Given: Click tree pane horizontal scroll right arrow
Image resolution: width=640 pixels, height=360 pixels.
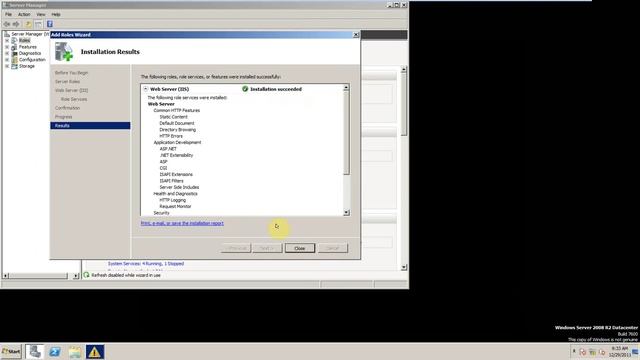Looking at the screenshot, I should (x=76, y=276).
